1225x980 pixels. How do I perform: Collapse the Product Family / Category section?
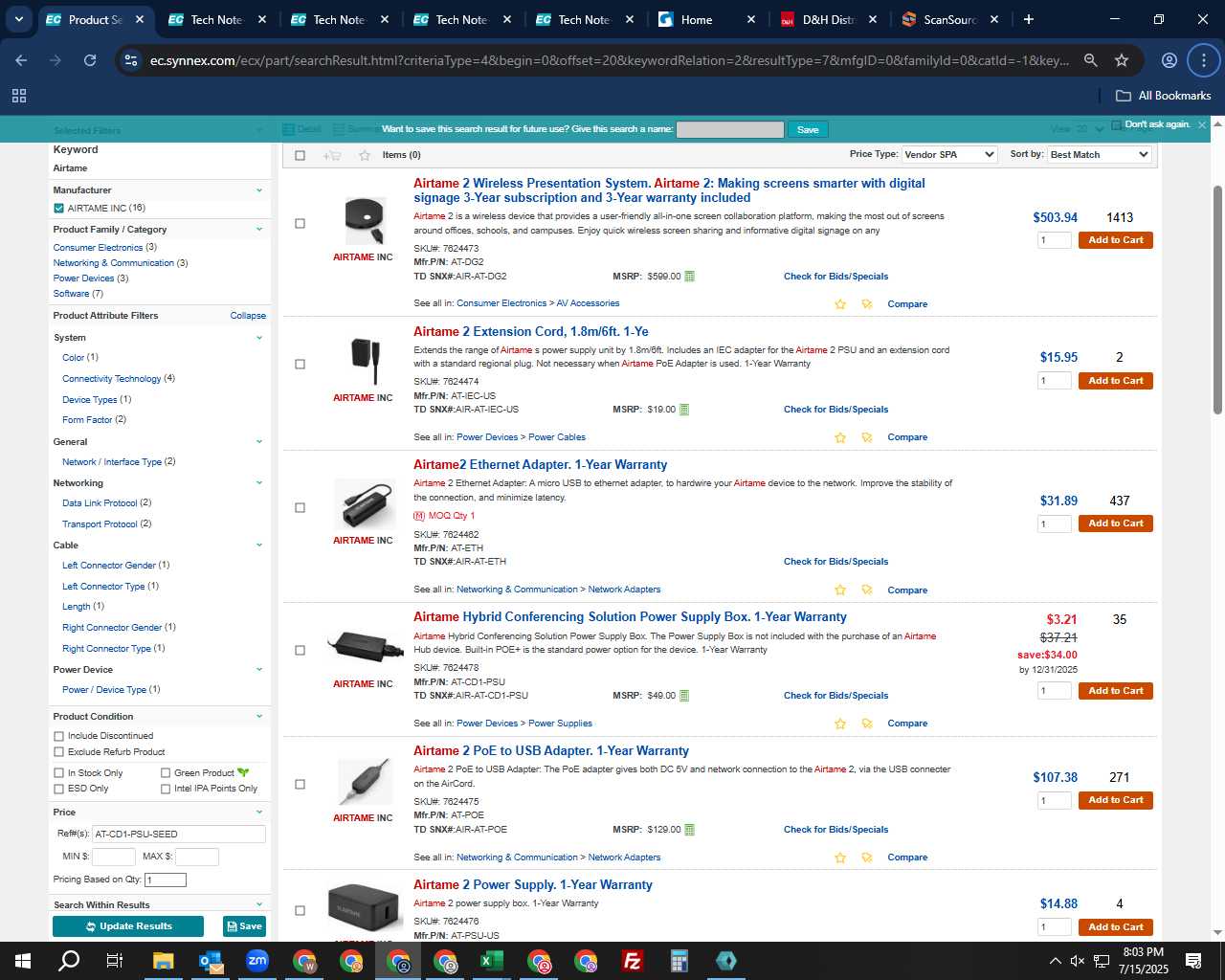click(x=258, y=230)
